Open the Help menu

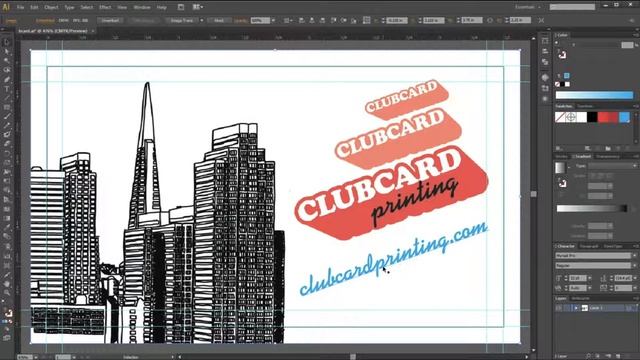click(x=162, y=7)
